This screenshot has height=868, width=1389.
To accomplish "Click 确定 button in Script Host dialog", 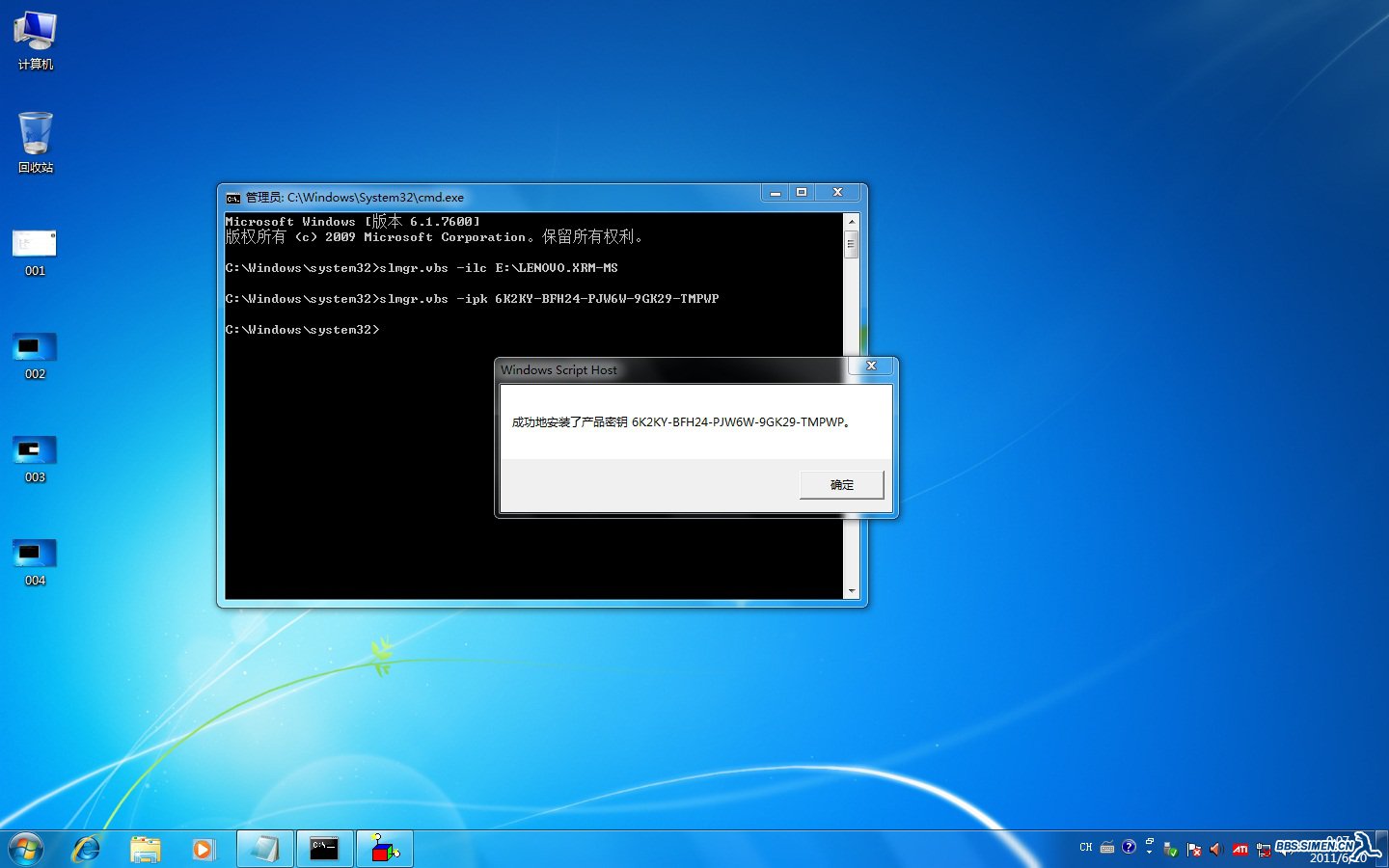I will pyautogui.click(x=841, y=484).
